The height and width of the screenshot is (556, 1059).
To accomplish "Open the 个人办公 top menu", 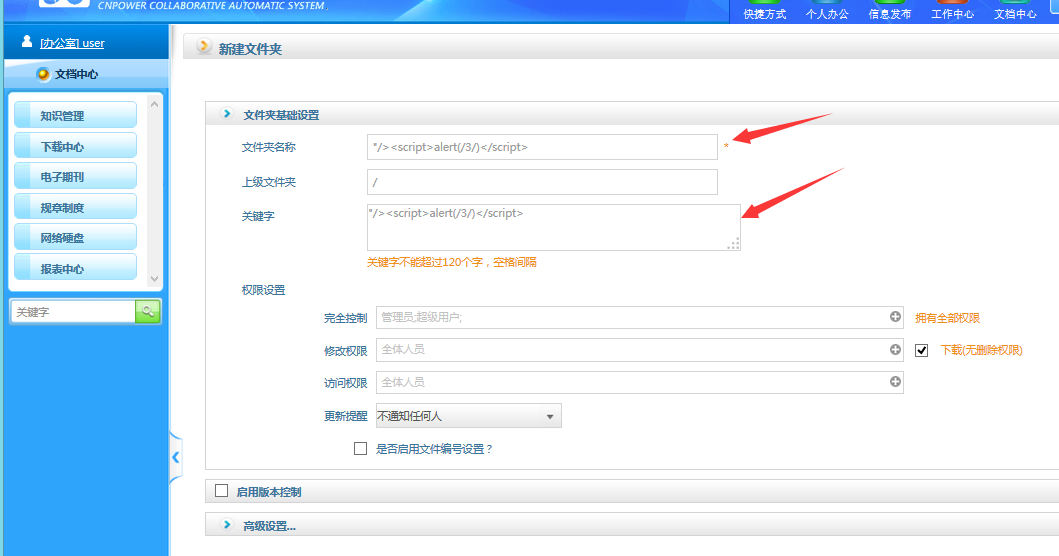I will 827,14.
